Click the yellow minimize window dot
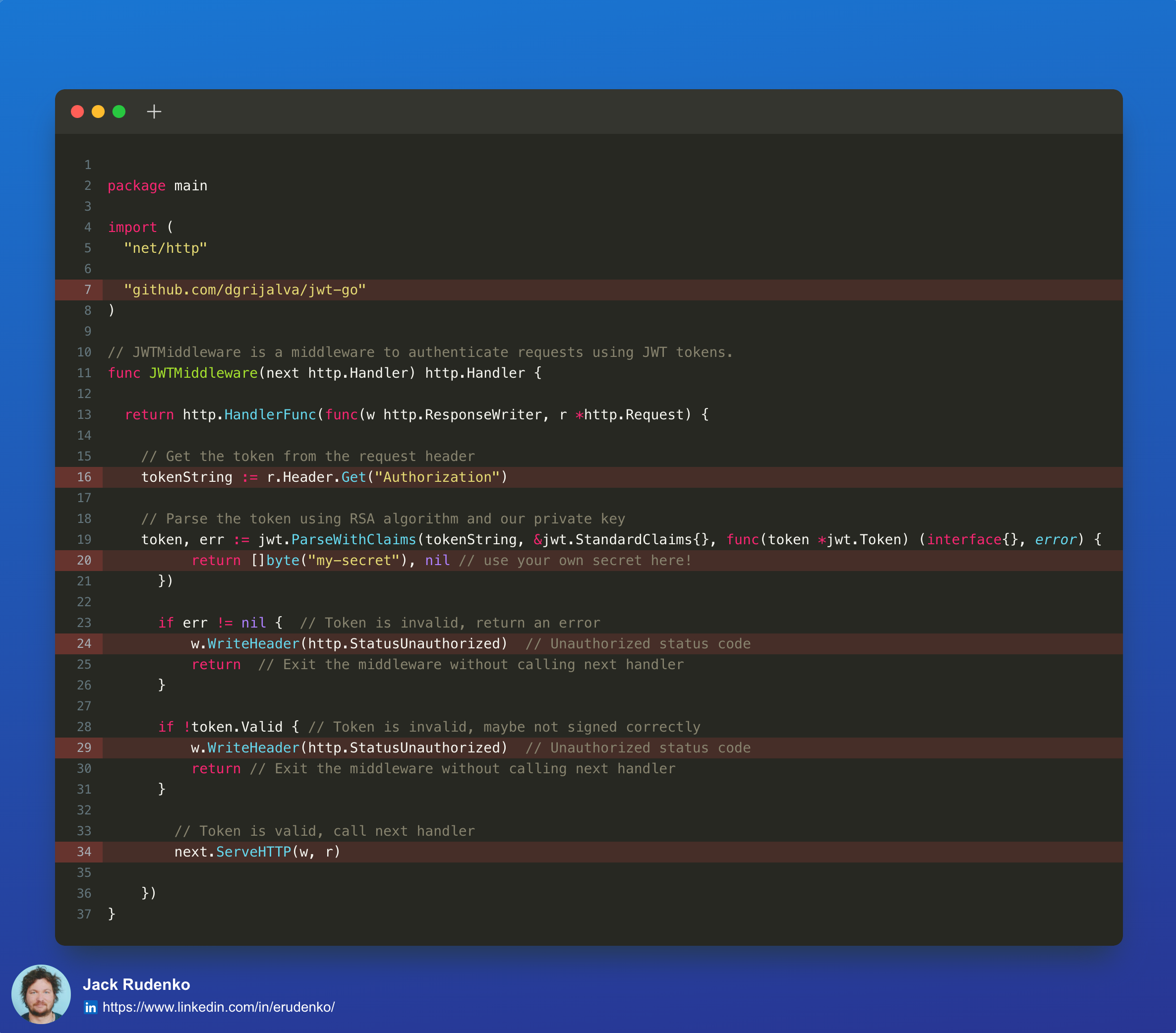1176x1033 pixels. pos(98,112)
